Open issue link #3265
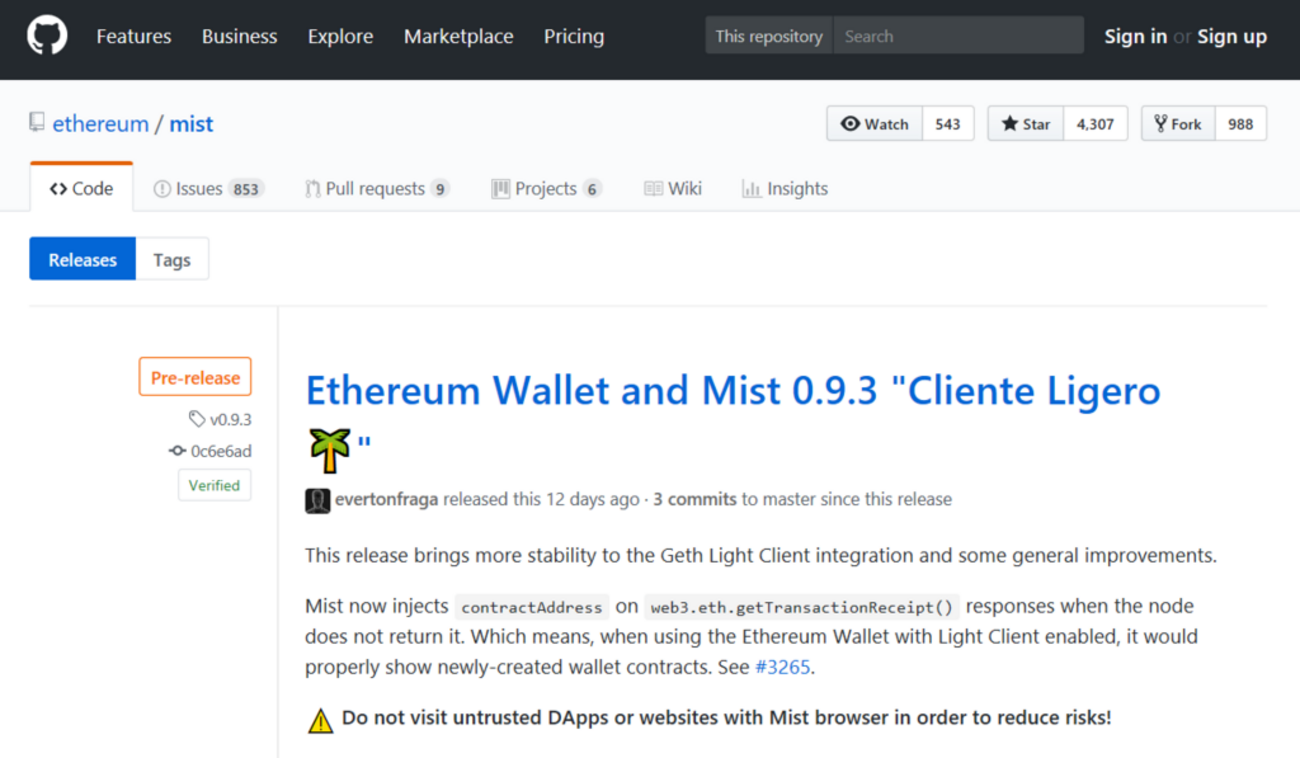This screenshot has width=1300, height=758. (x=783, y=667)
